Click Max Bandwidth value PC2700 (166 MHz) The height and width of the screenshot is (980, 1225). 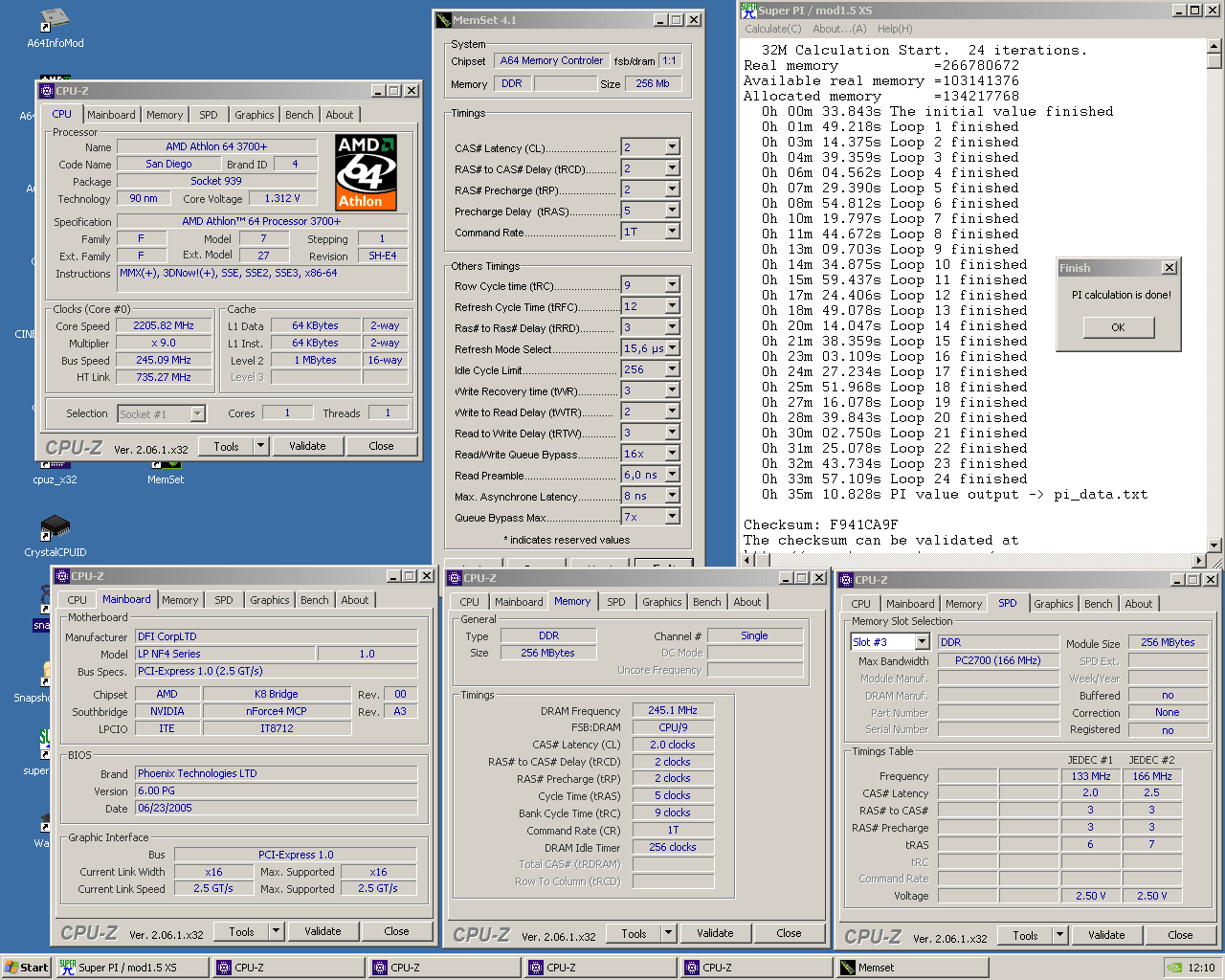tap(998, 660)
